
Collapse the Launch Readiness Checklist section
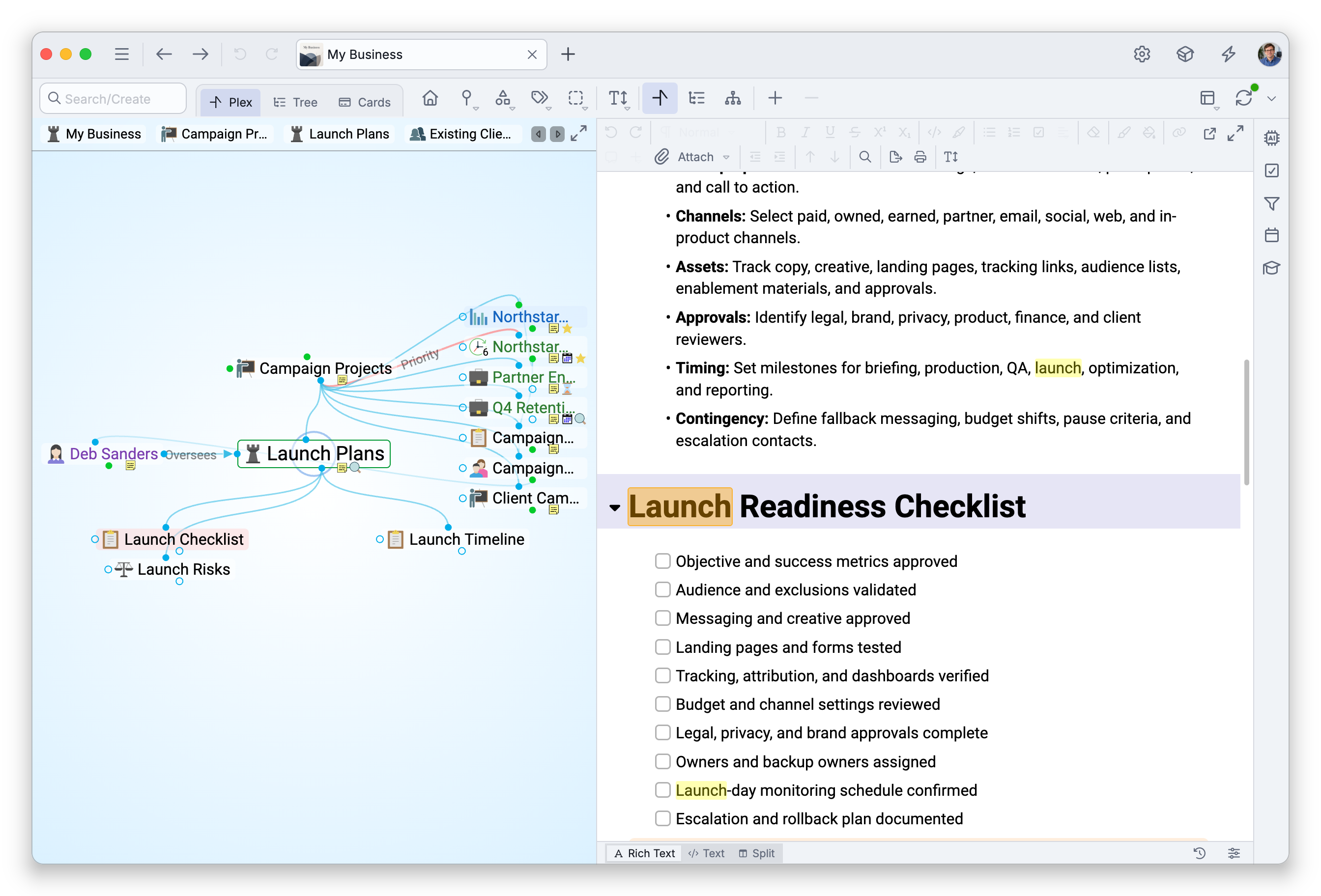click(614, 507)
